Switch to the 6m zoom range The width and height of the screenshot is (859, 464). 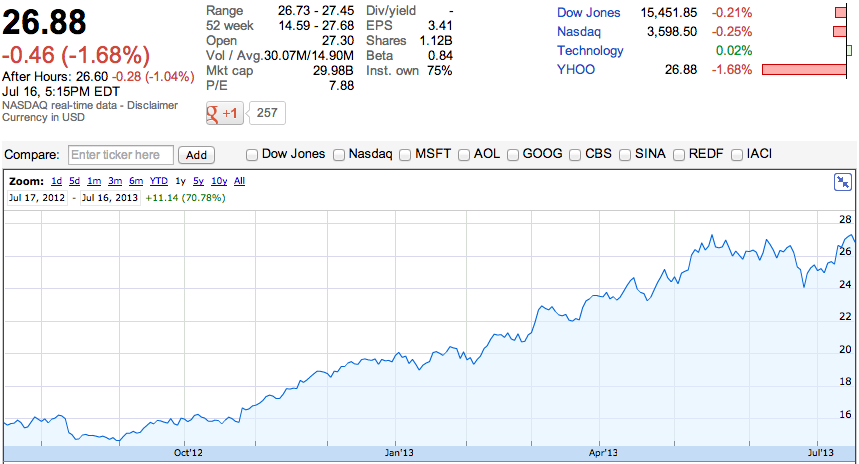(136, 181)
